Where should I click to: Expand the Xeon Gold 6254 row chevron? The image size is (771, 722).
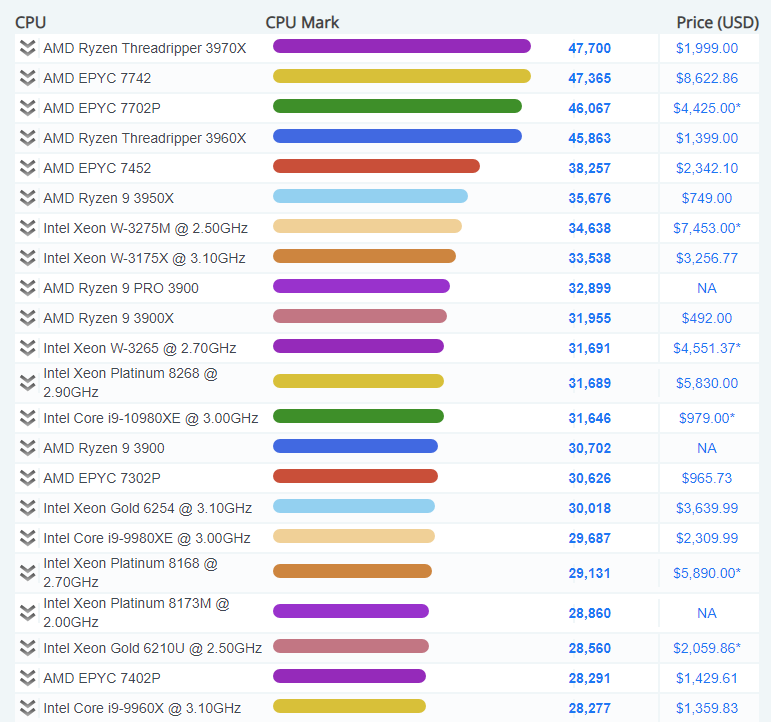point(28,508)
